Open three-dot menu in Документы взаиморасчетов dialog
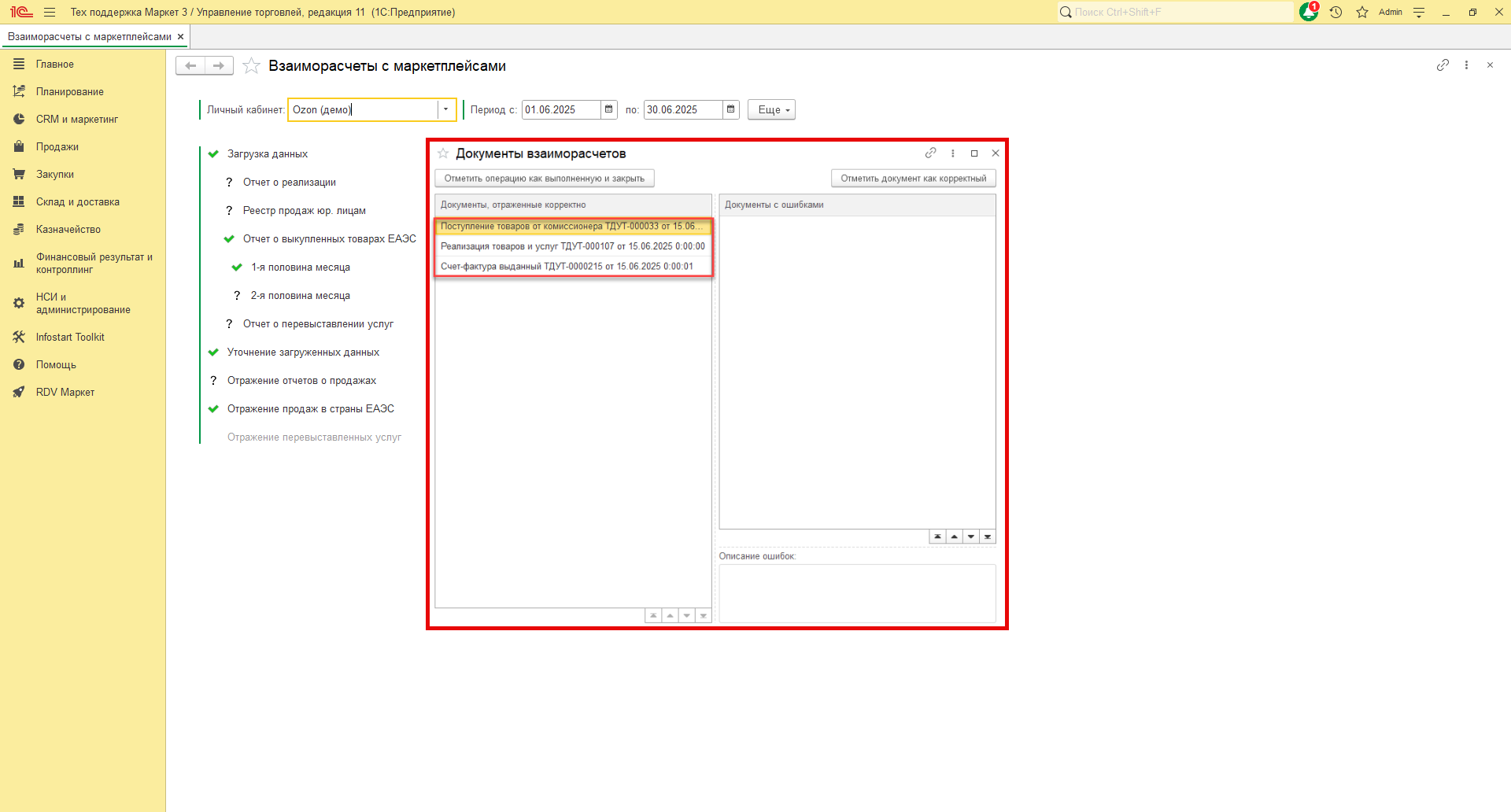This screenshot has width=1511, height=812. [x=952, y=153]
